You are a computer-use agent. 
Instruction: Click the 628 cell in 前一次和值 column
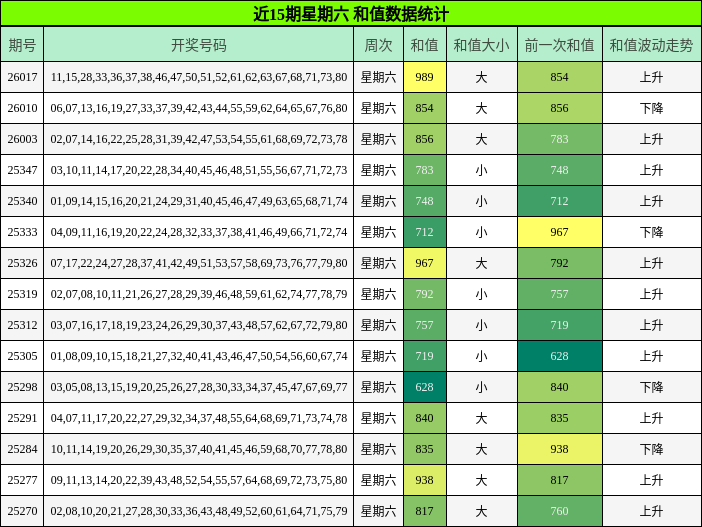point(560,356)
